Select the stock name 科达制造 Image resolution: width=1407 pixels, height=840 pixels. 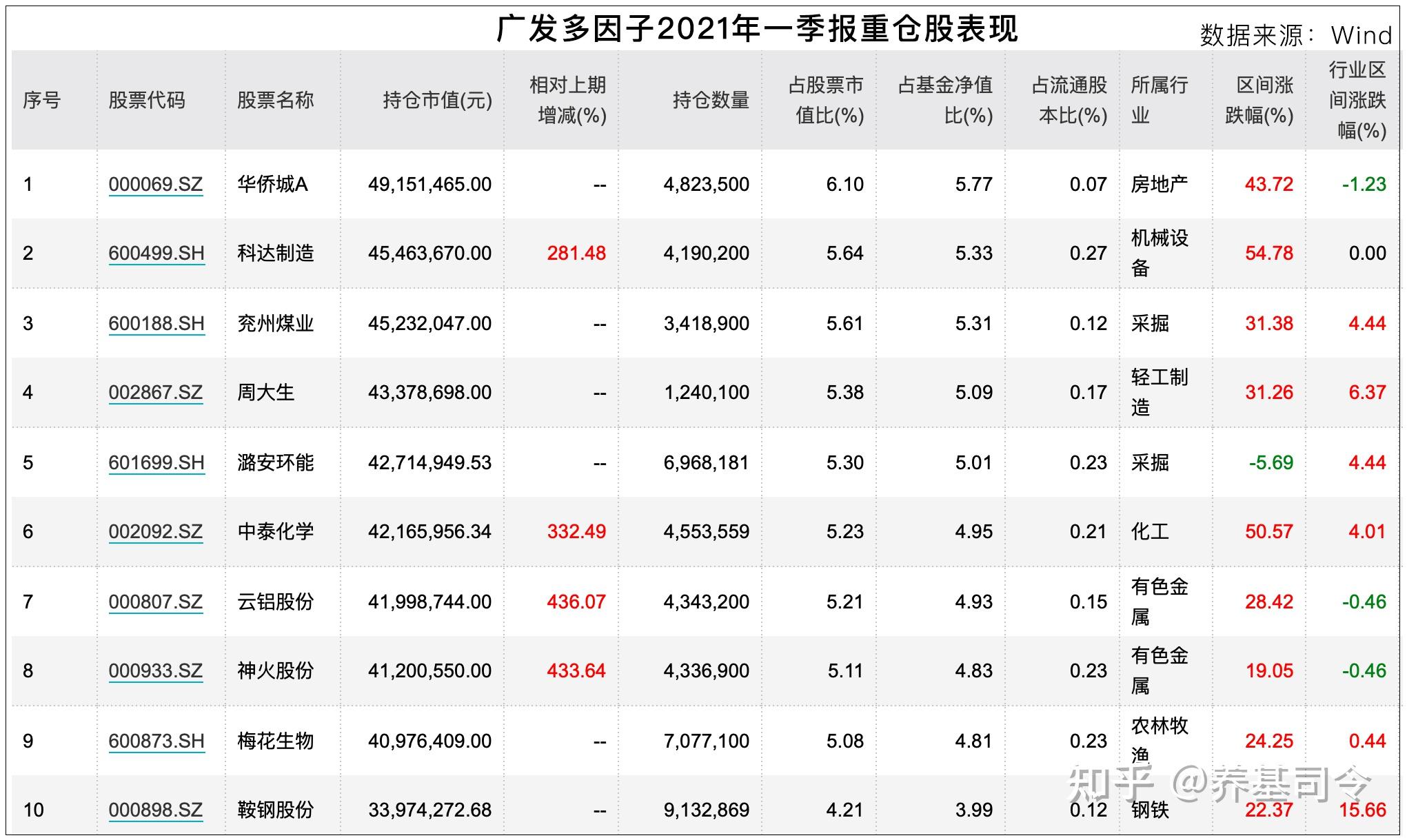276,254
